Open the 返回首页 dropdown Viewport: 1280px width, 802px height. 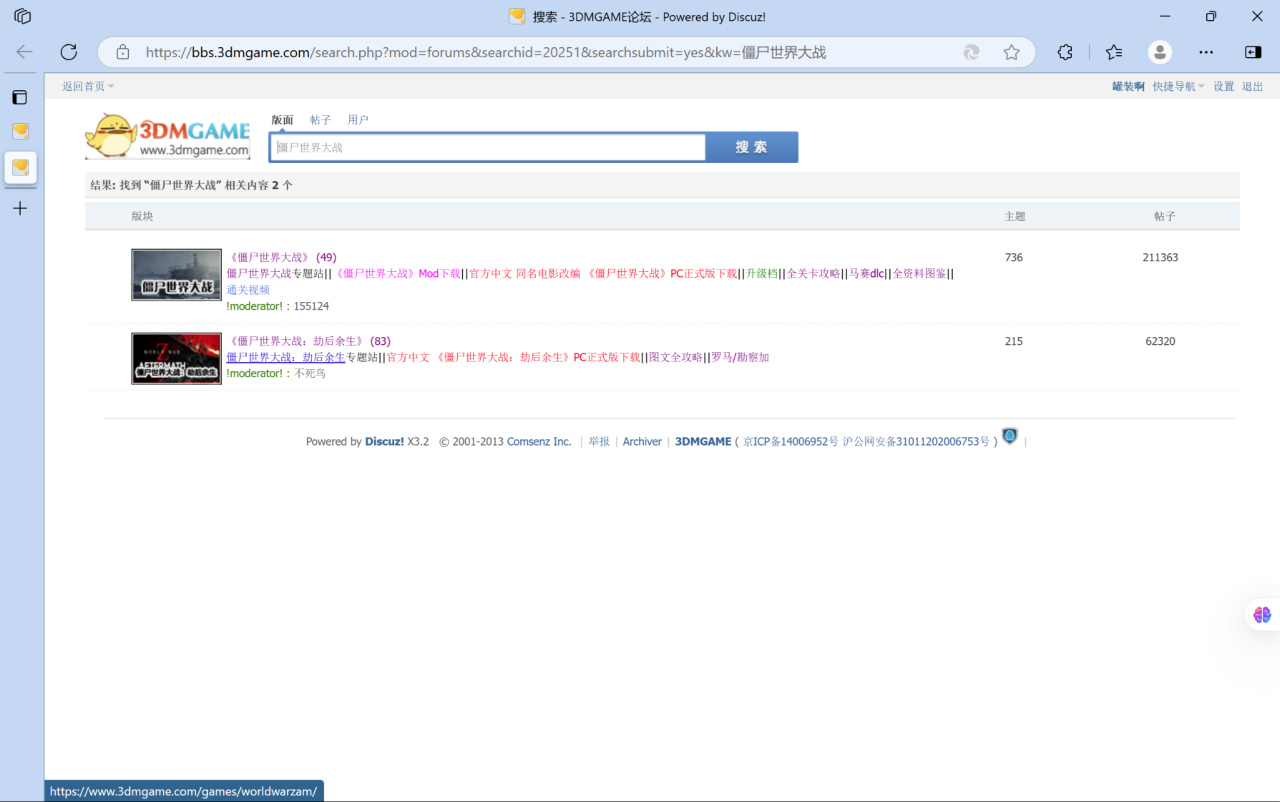coord(88,87)
